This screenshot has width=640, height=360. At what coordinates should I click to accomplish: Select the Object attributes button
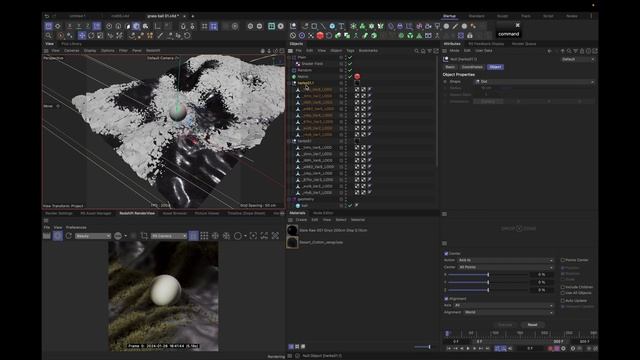496,67
